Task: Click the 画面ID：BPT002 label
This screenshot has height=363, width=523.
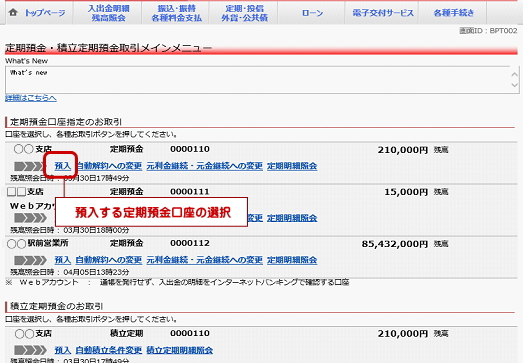Action: click(488, 31)
